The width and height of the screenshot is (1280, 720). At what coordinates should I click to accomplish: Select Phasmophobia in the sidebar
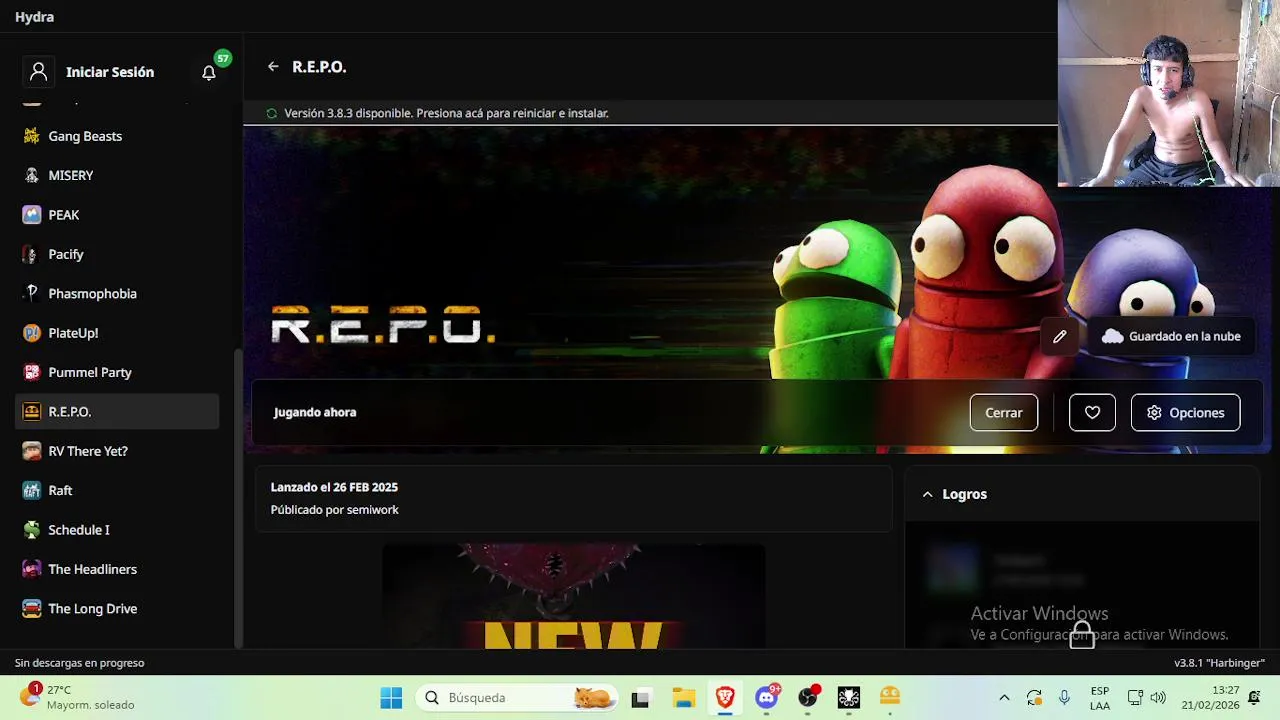117,293
